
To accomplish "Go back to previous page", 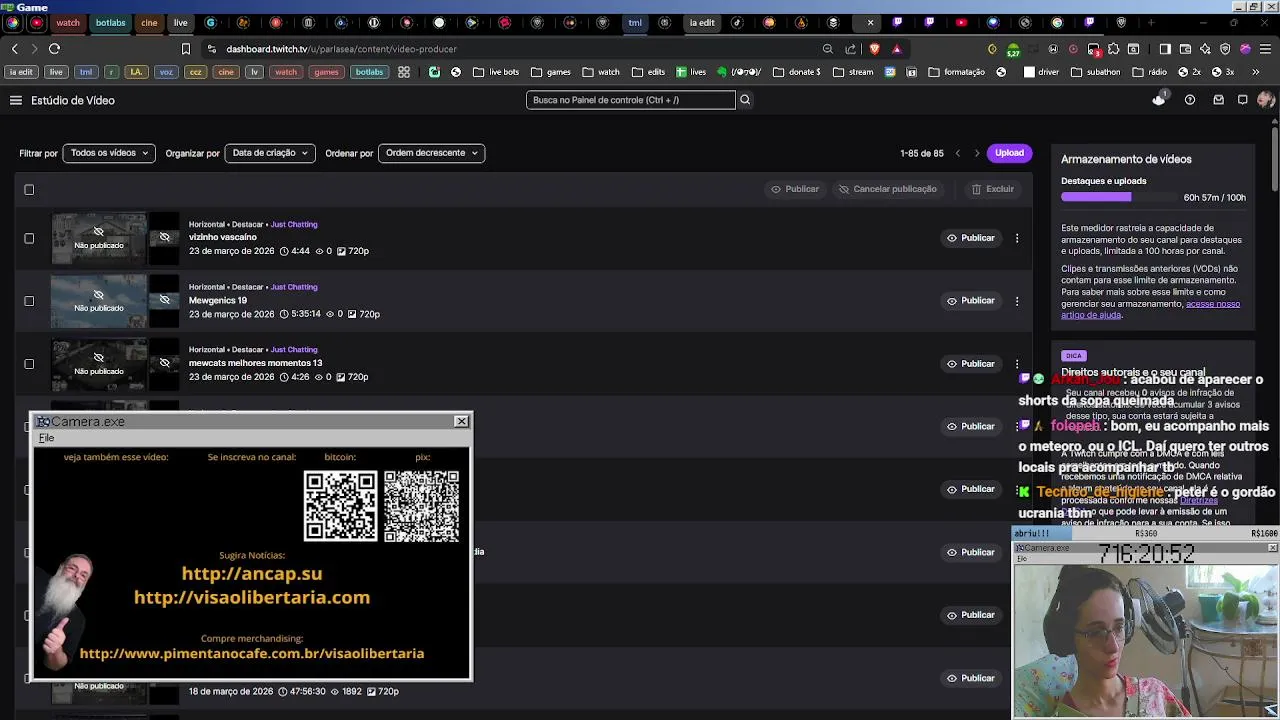I will (14, 49).
